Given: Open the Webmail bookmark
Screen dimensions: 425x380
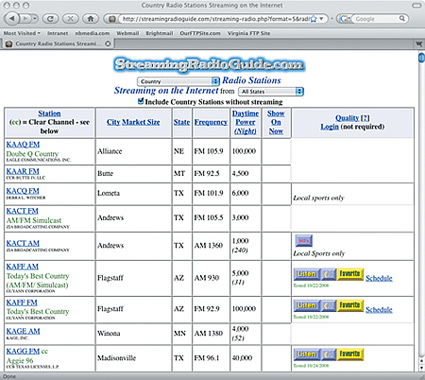Looking at the screenshot, I should click(x=128, y=33).
